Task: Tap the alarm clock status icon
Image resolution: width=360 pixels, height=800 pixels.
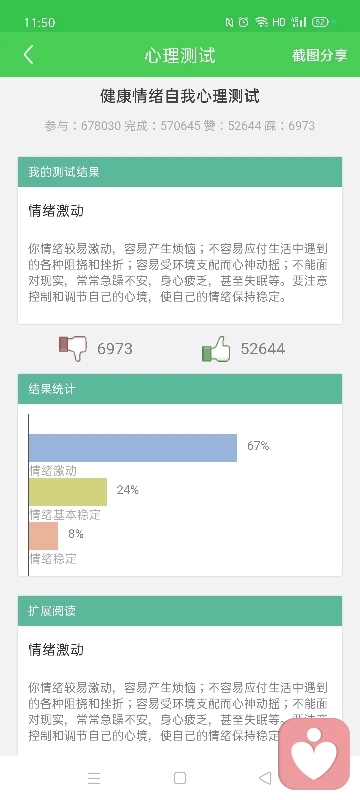Action: [x=244, y=22]
